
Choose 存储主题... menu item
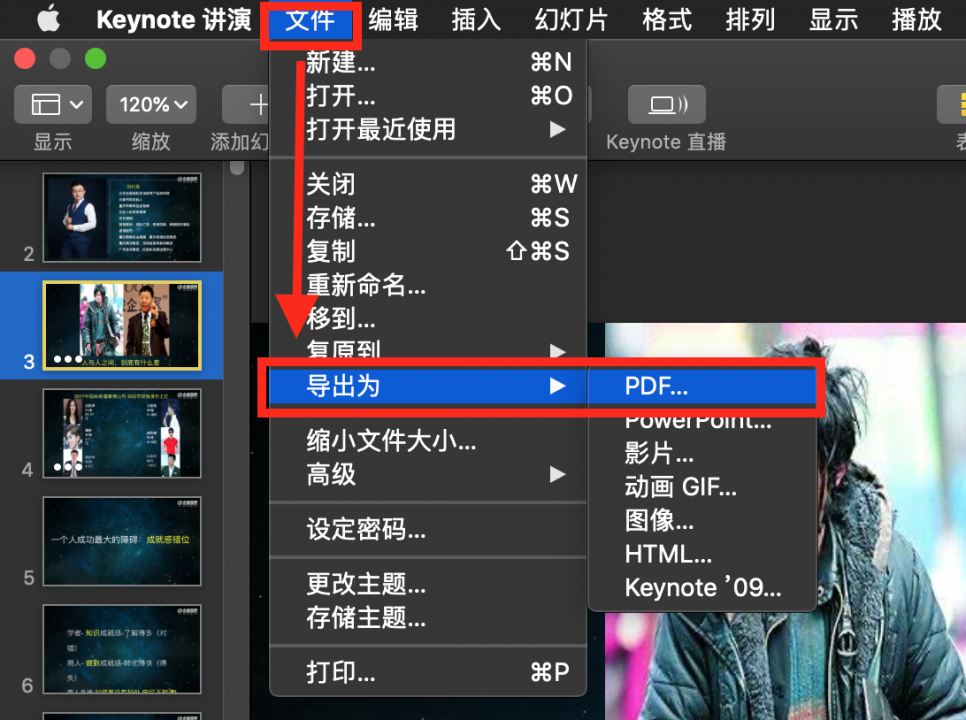pos(428,617)
